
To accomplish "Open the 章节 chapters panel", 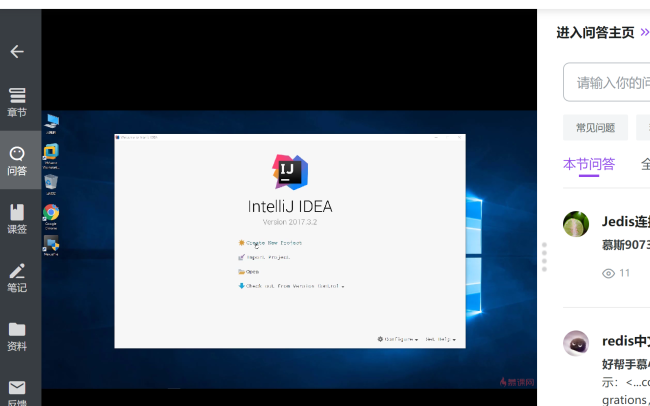I will [17, 102].
